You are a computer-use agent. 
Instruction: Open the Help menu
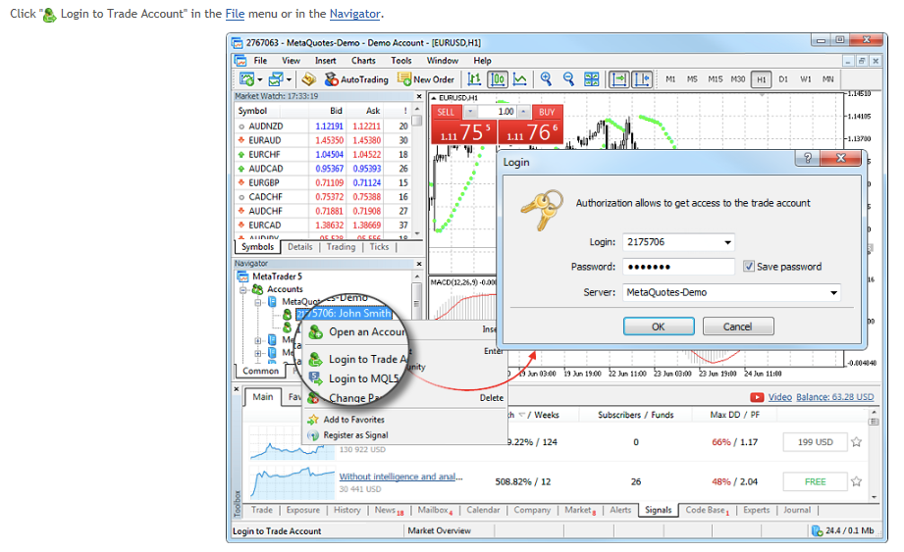[x=483, y=61]
